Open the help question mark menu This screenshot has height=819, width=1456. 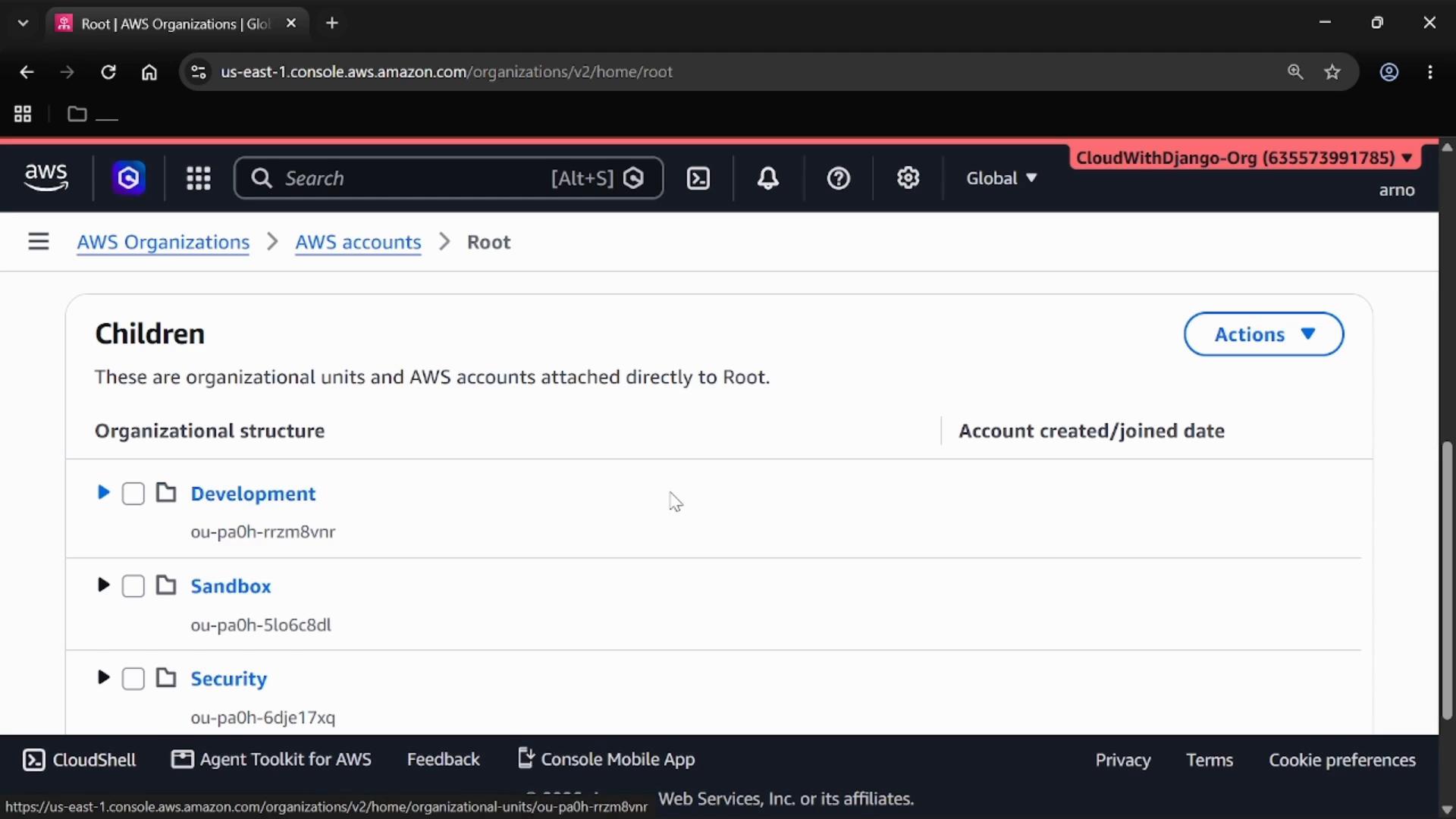click(838, 178)
